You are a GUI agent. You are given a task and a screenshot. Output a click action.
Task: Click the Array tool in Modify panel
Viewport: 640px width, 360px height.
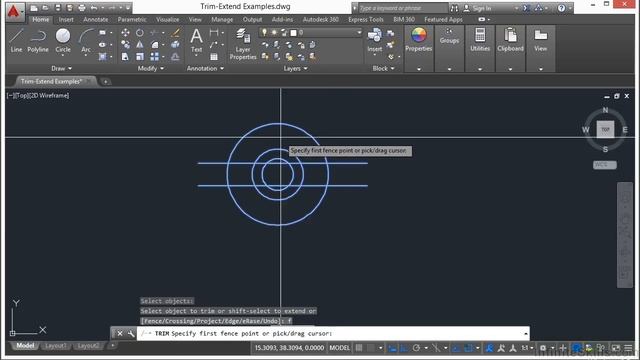click(154, 56)
